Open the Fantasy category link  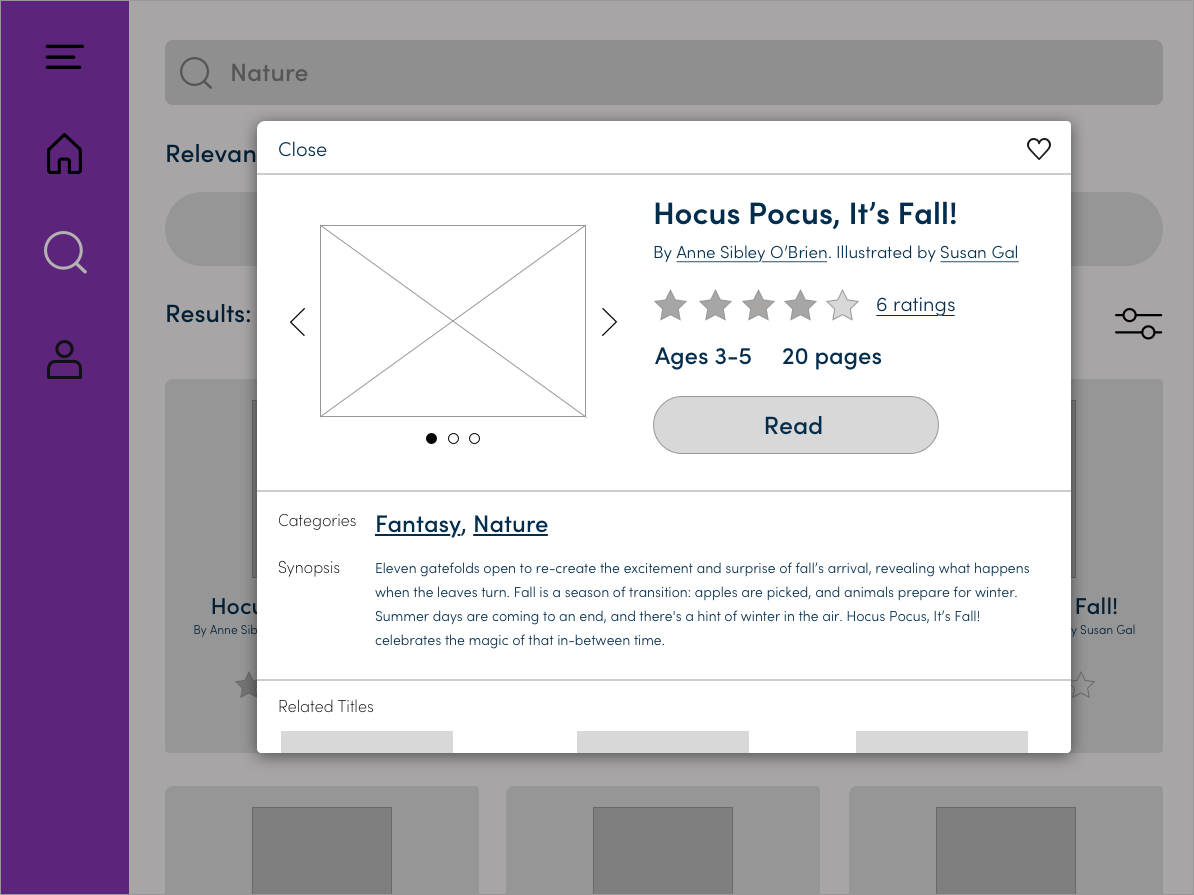click(418, 524)
